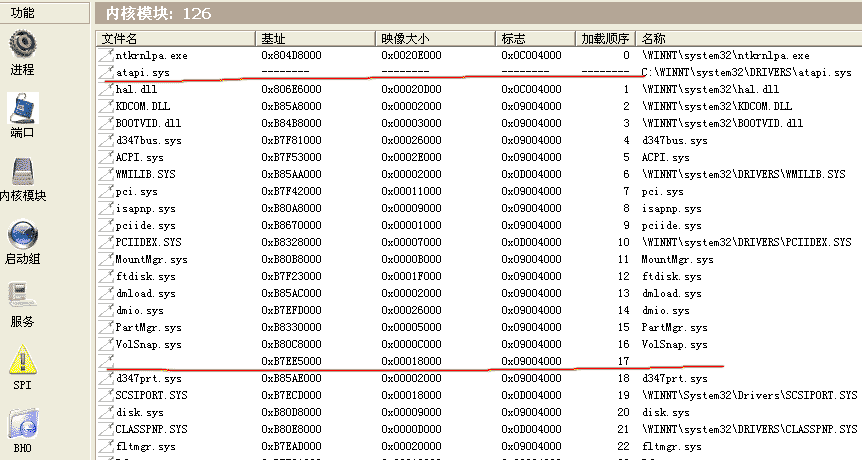Sort by the 名称 column header
Screen dimensions: 862x460
point(749,38)
